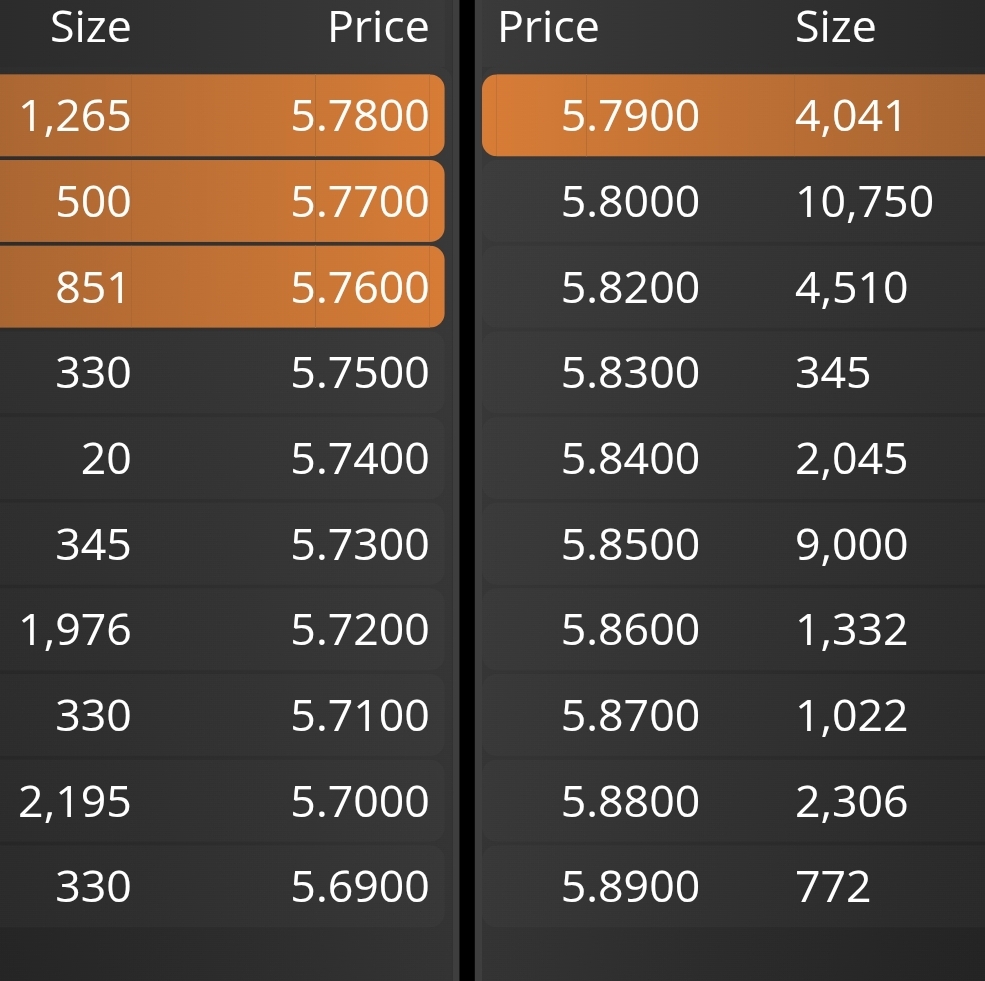Select the 5.7900 ask price row

733,116
